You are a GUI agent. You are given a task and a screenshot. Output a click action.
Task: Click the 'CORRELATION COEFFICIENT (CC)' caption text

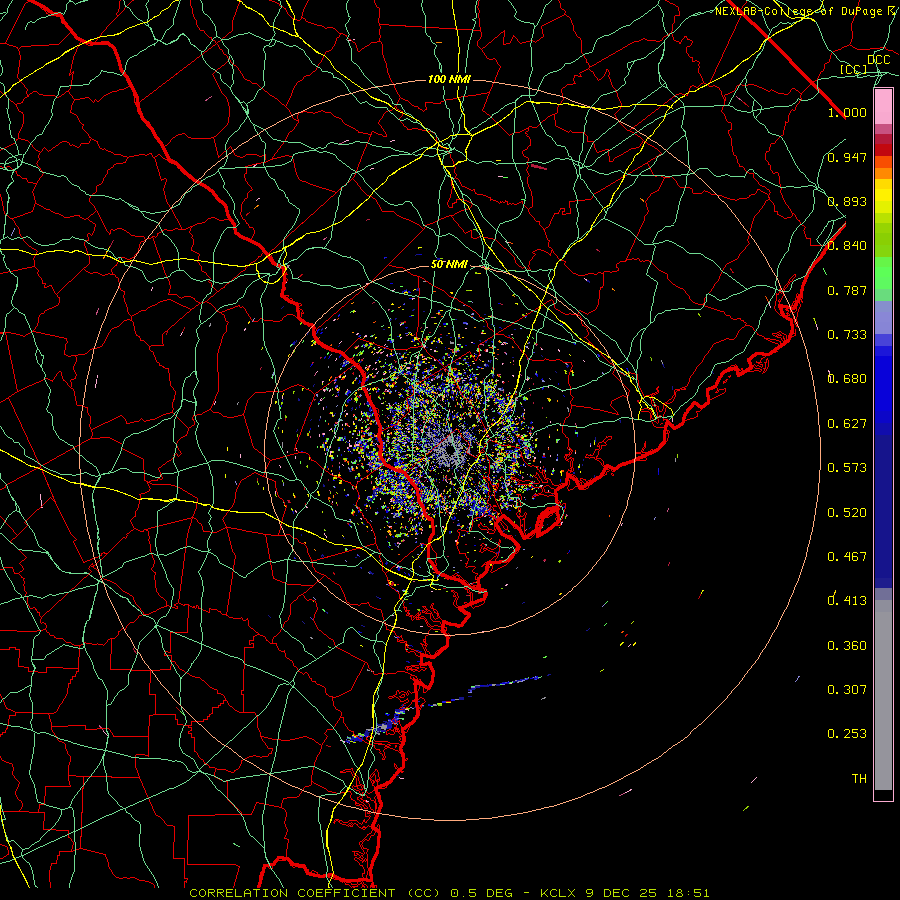tap(315, 893)
